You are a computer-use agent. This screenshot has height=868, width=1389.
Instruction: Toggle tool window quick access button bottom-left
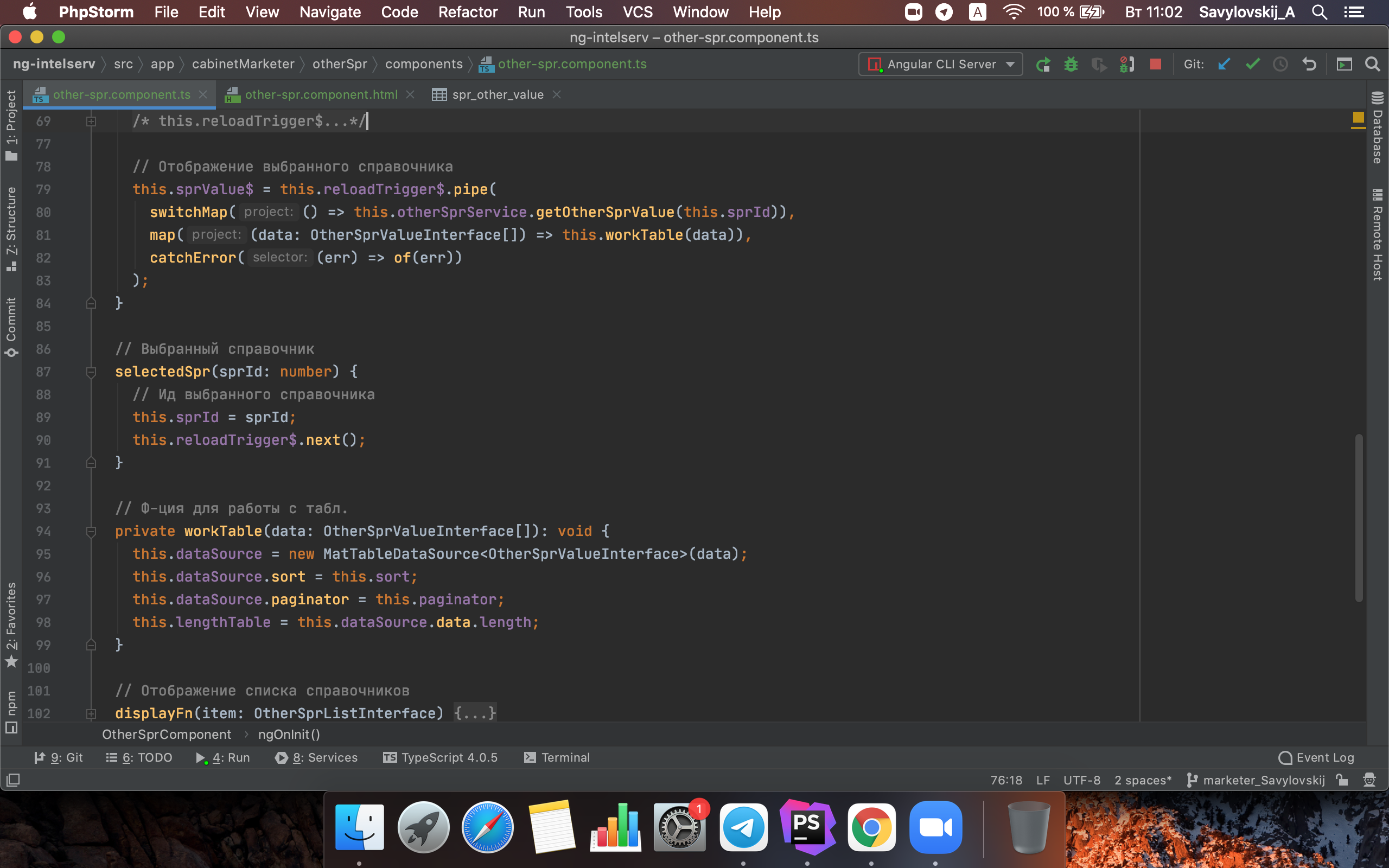12,780
